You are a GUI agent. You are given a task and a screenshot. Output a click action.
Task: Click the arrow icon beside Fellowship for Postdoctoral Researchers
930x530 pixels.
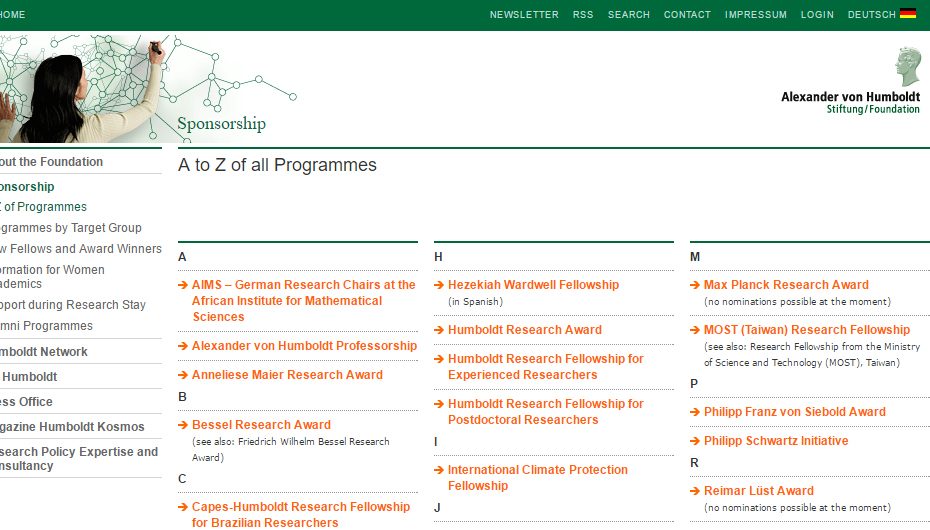[439, 404]
